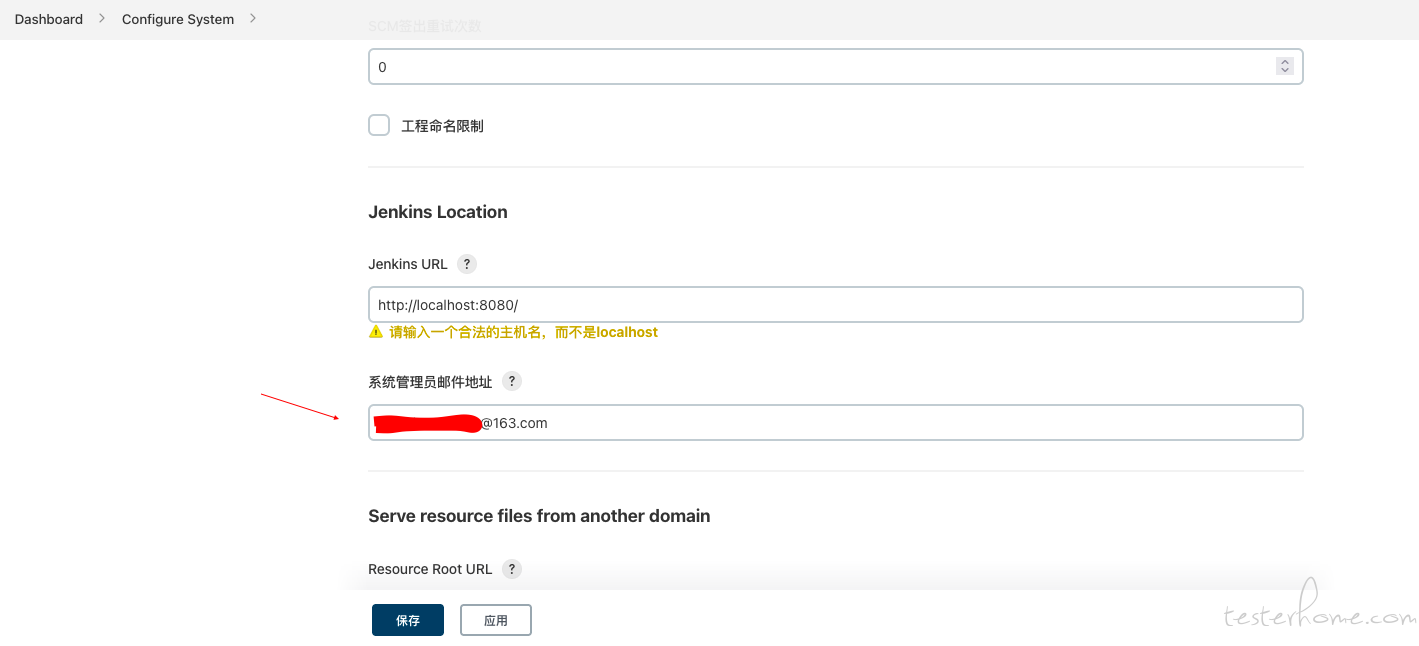
Task: Go to Dashboard breadcrumb
Action: tap(49, 19)
